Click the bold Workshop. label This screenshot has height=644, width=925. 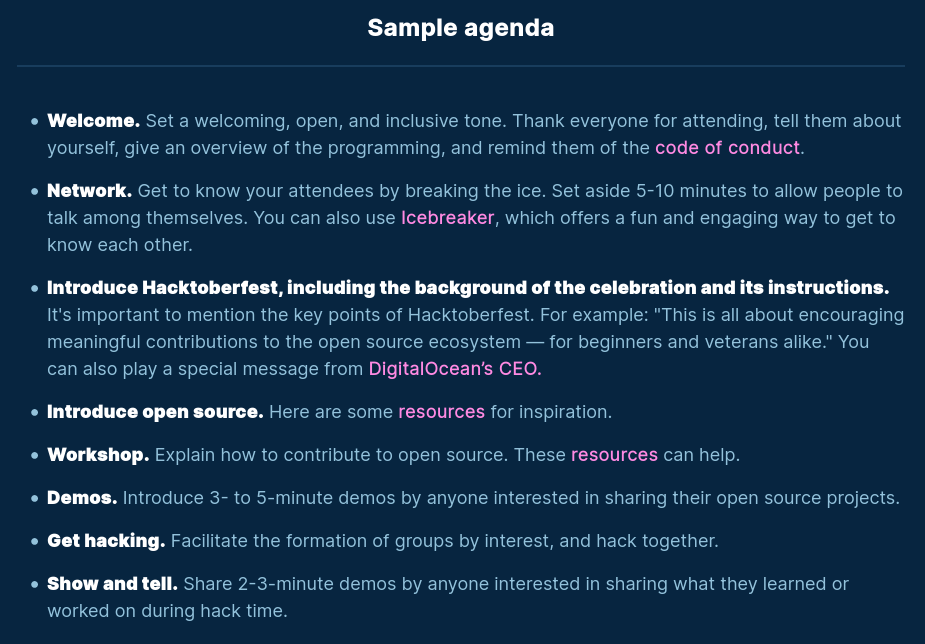[x=99, y=455]
